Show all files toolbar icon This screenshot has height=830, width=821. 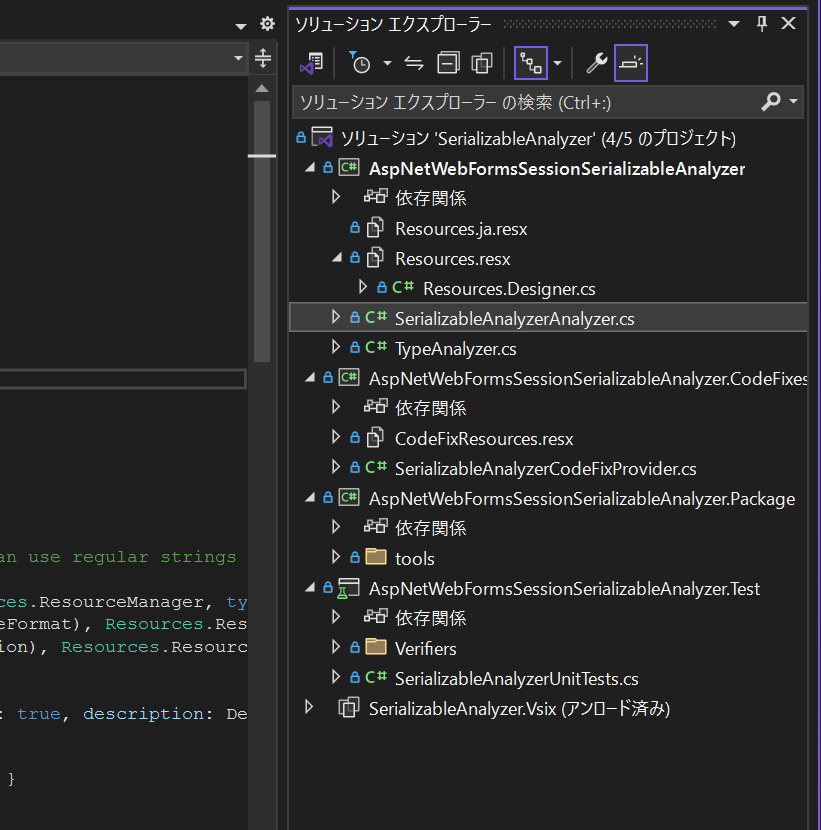click(482, 64)
